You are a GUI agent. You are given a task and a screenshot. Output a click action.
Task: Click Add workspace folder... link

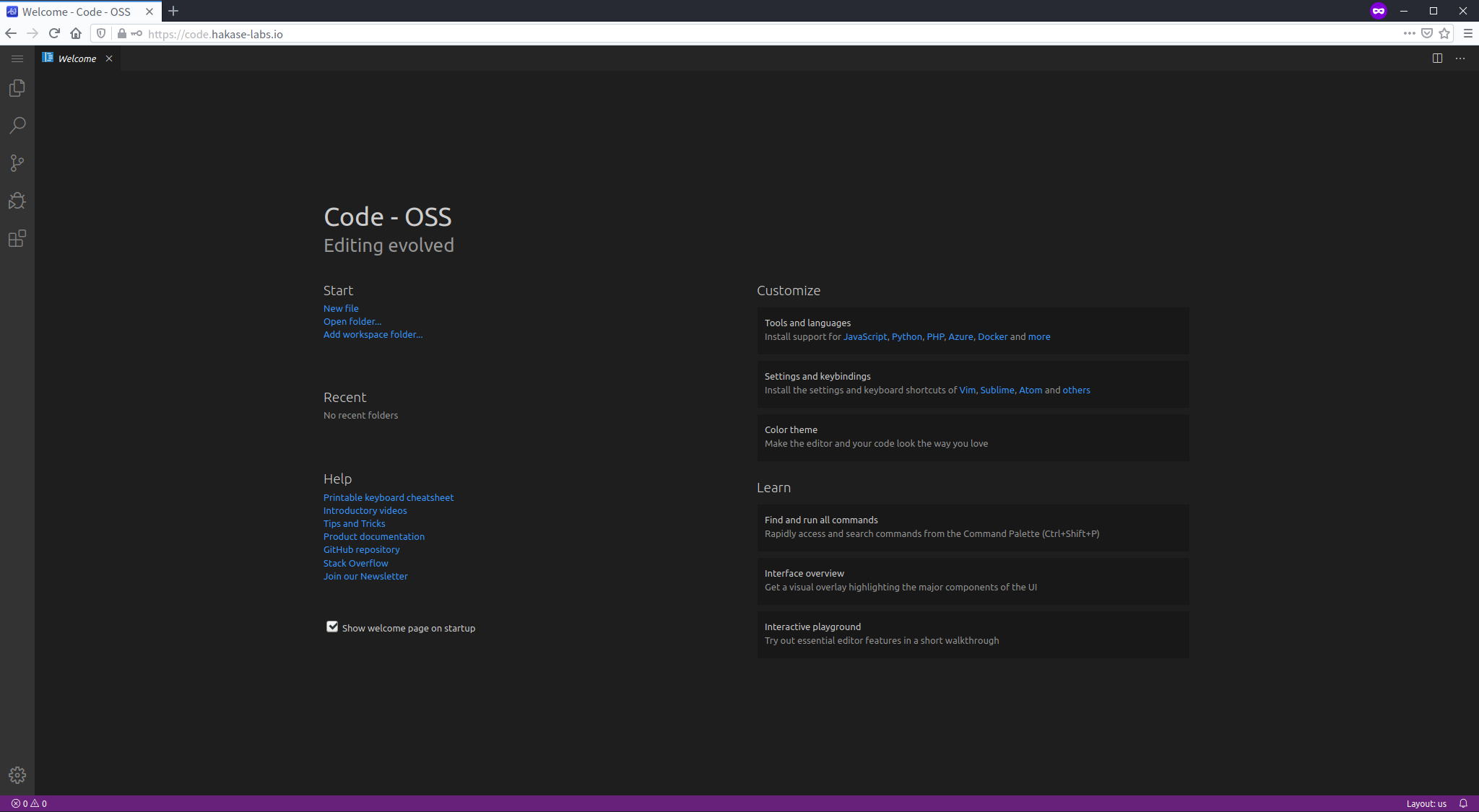click(x=373, y=334)
